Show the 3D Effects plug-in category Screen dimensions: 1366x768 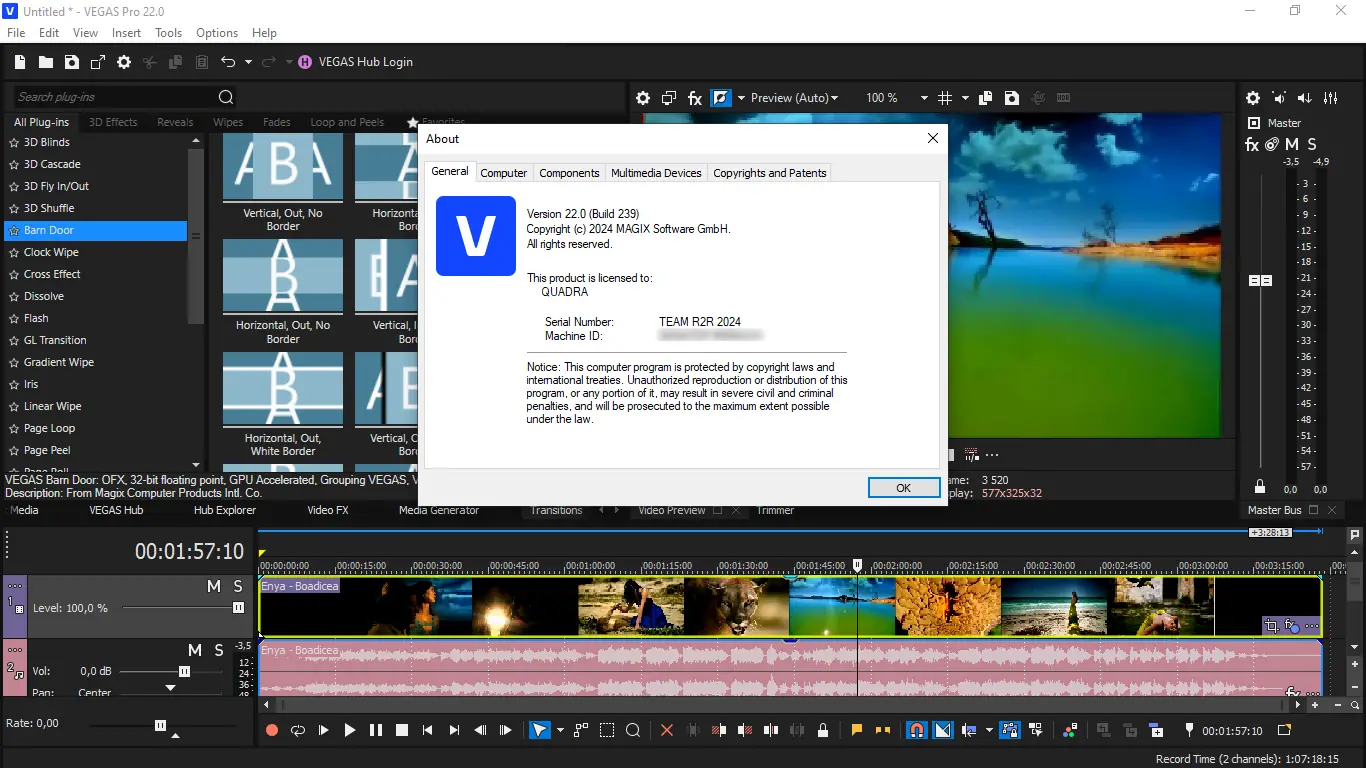tap(113, 122)
